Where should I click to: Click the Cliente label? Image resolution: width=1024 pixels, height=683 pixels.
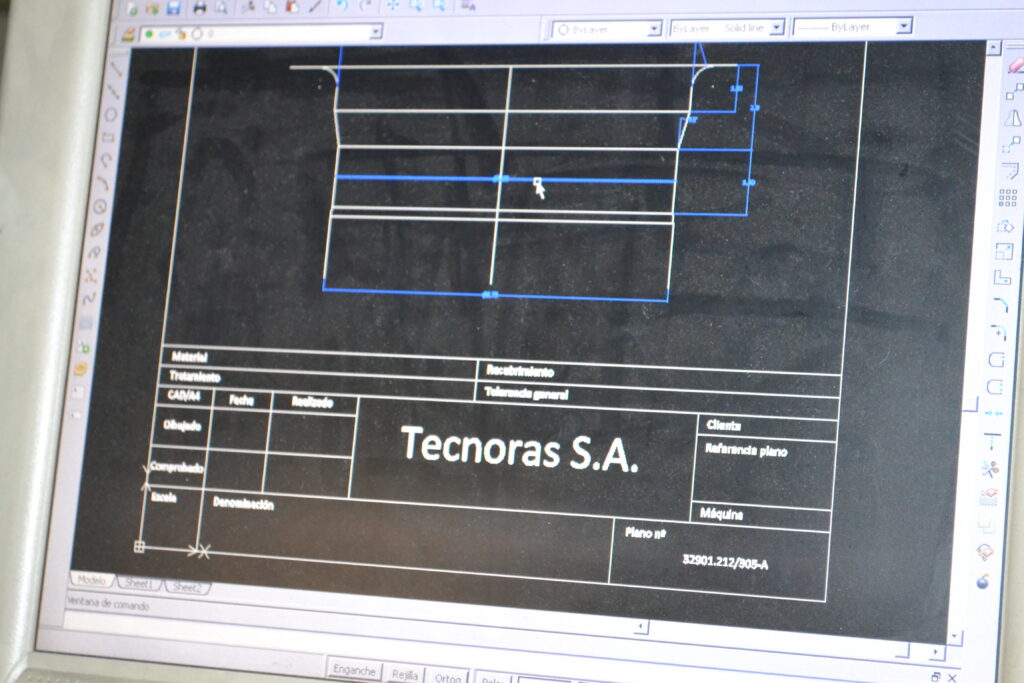click(724, 425)
